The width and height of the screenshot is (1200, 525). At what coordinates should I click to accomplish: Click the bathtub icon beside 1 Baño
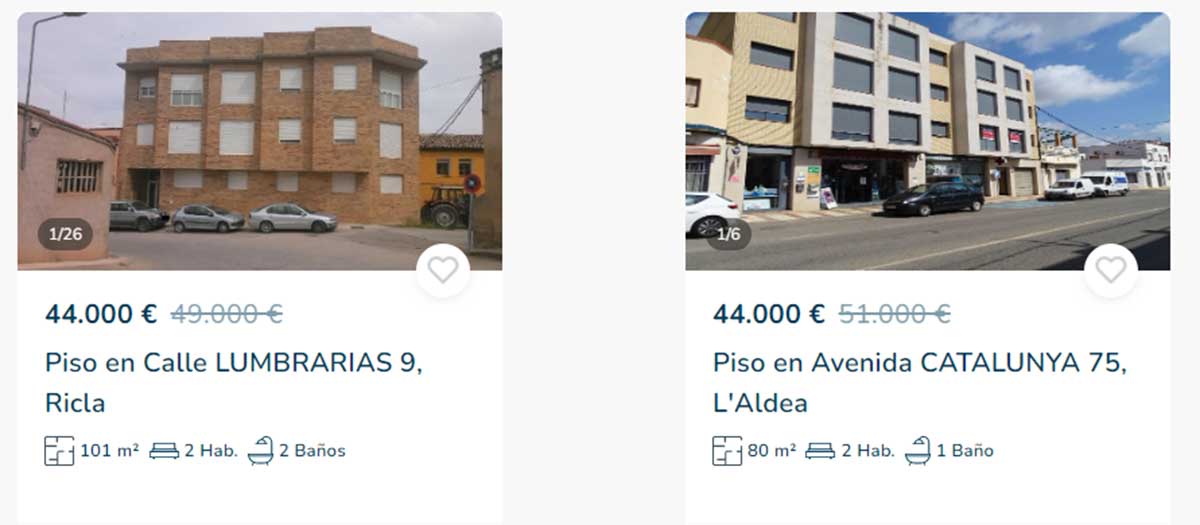[x=917, y=451]
